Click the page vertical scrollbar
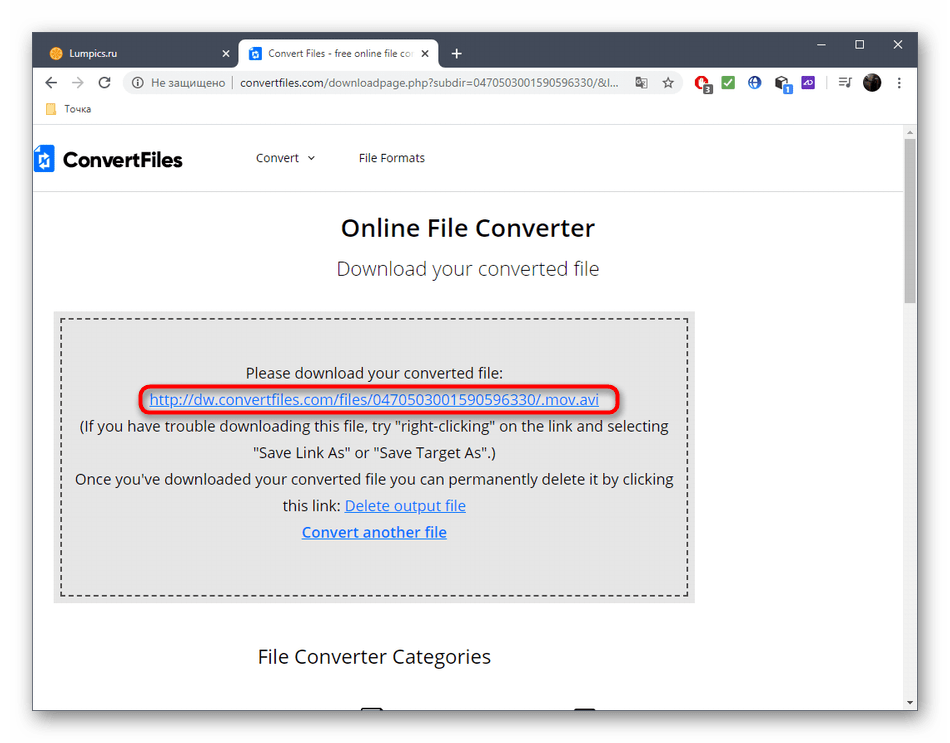Screen dimensions: 950x743 coord(910,220)
